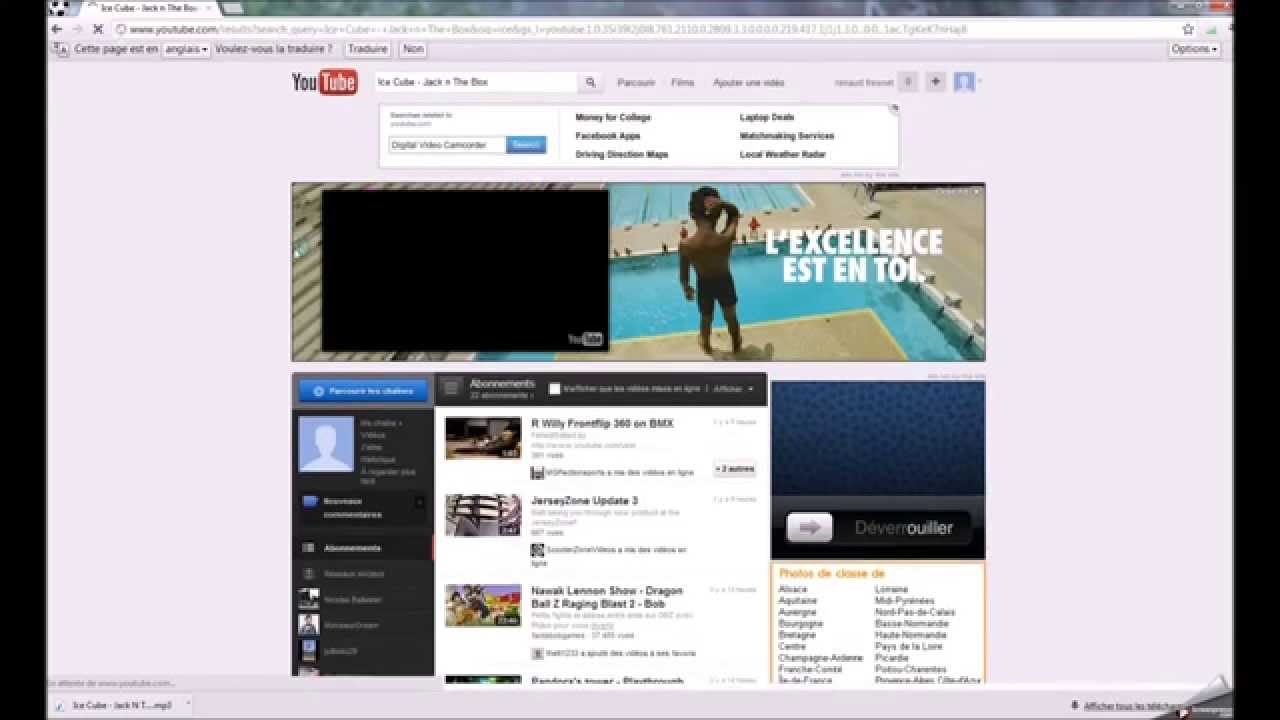Click the blue 'Parcourir les chaînes' button
This screenshot has width=1280, height=720.
coord(363,391)
